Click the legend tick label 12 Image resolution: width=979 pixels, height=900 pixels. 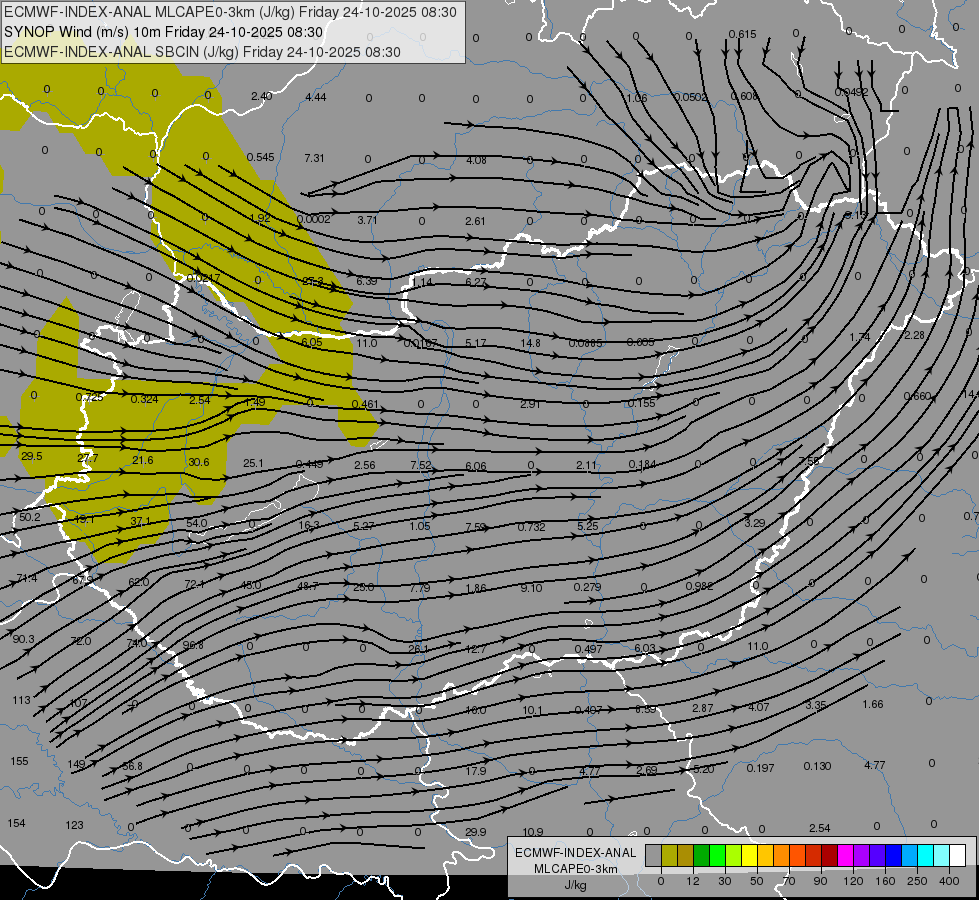(693, 881)
